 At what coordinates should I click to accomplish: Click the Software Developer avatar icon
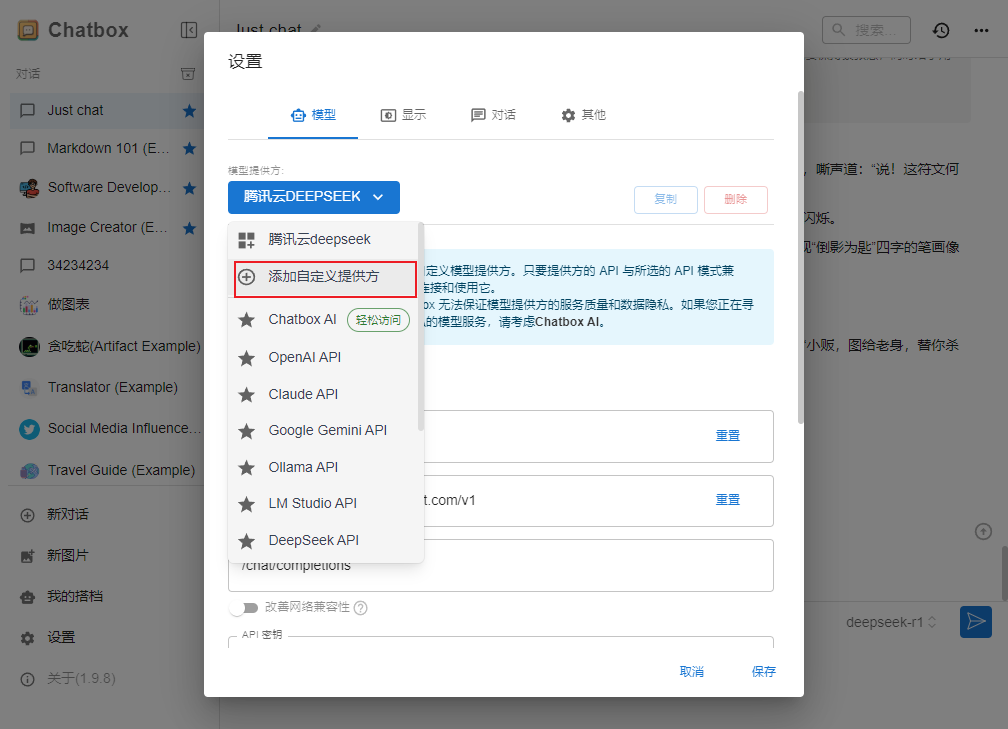pyautogui.click(x=29, y=188)
